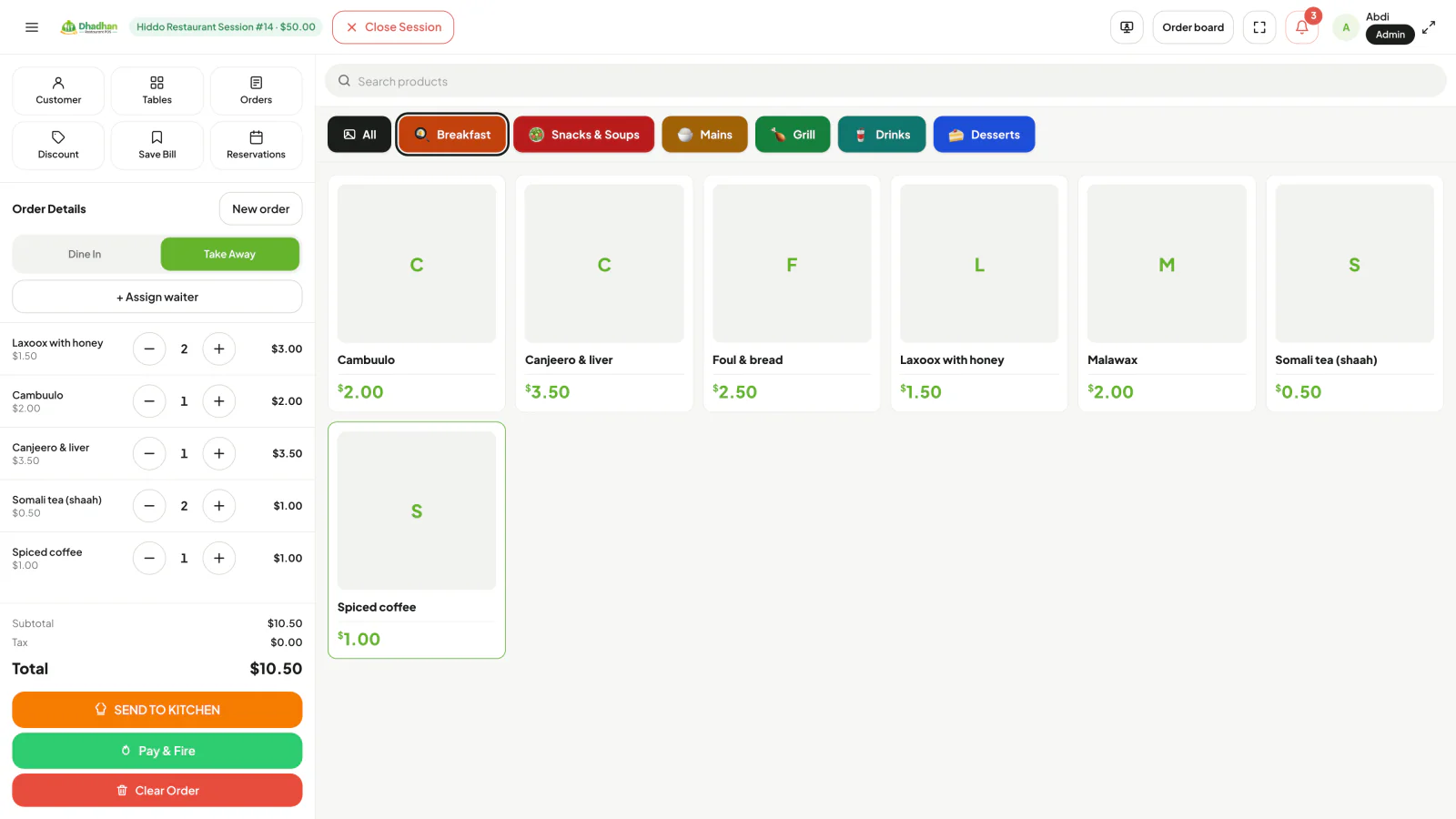Switch order type to Dine In
The height and width of the screenshot is (819, 1456).
(x=86, y=254)
